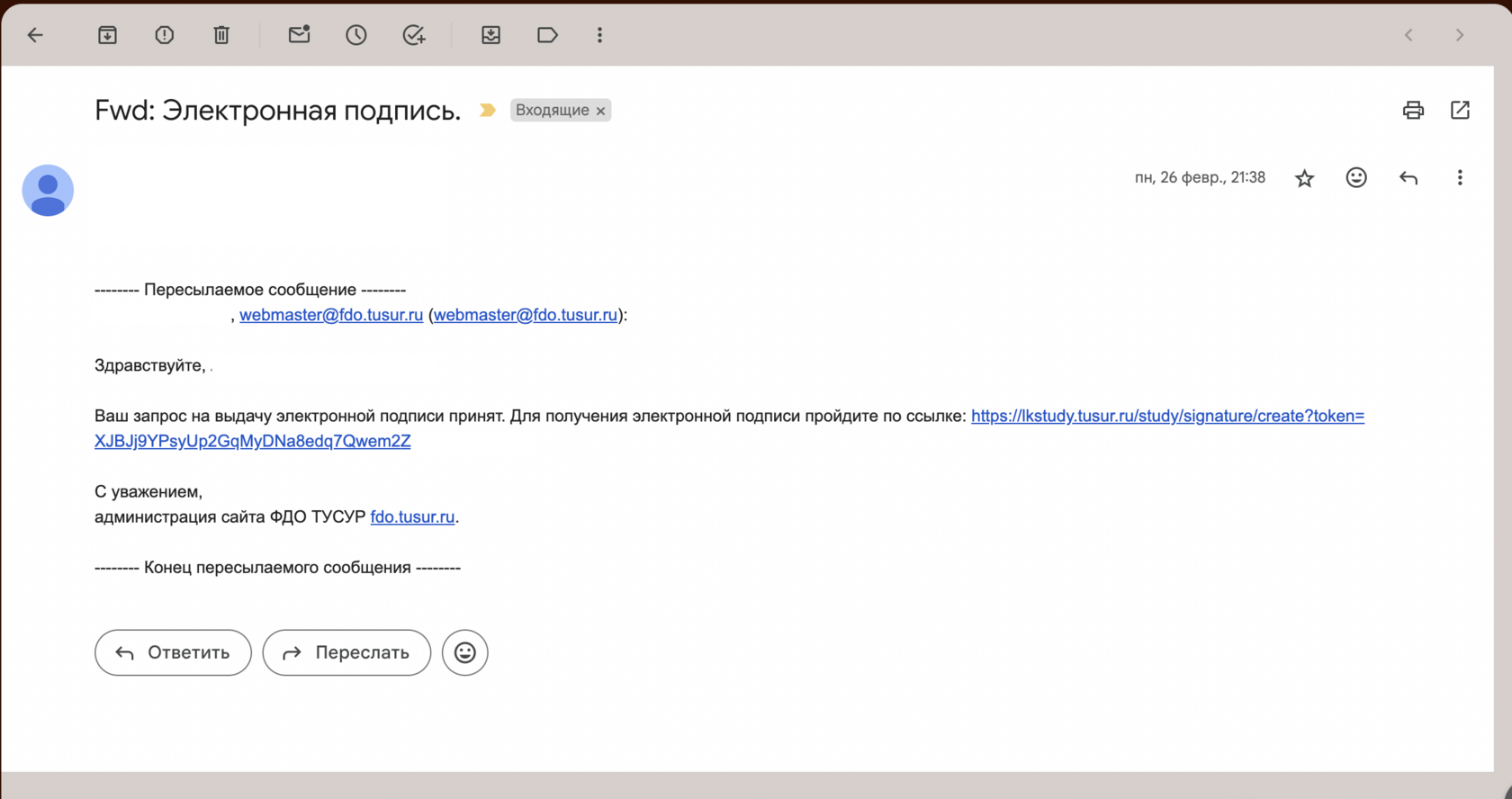Click the sentence 'Ваш запрос на выдачу электронной подписи принят.'
1512x799 pixels.
300,416
